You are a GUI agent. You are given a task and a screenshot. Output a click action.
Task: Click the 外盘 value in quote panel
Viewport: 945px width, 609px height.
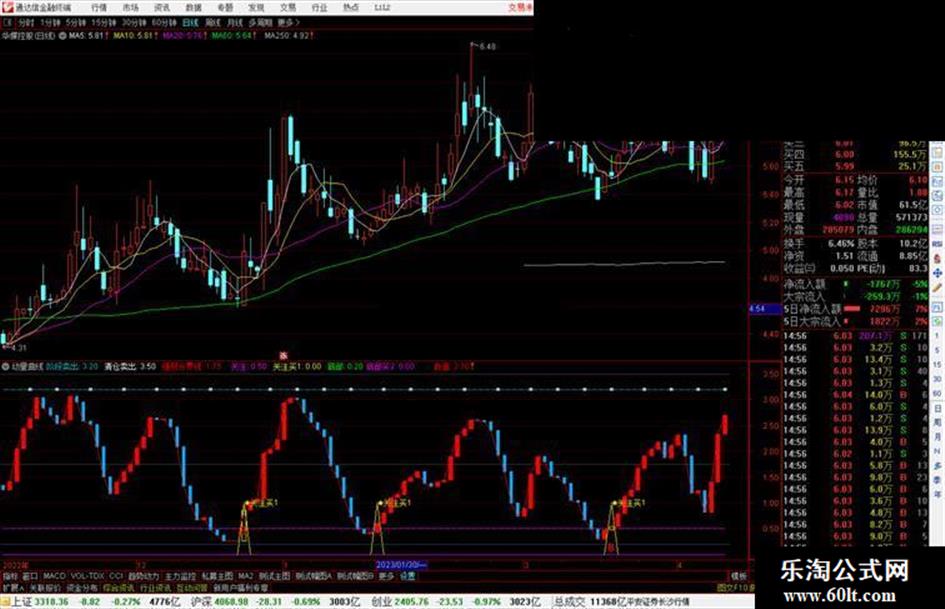pyautogui.click(x=838, y=230)
